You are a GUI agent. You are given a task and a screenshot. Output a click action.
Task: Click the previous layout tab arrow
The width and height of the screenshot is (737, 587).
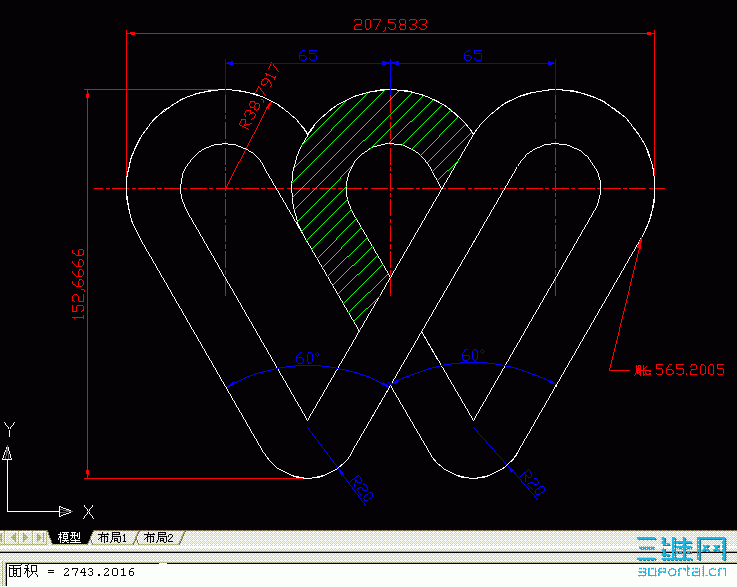coord(14,537)
